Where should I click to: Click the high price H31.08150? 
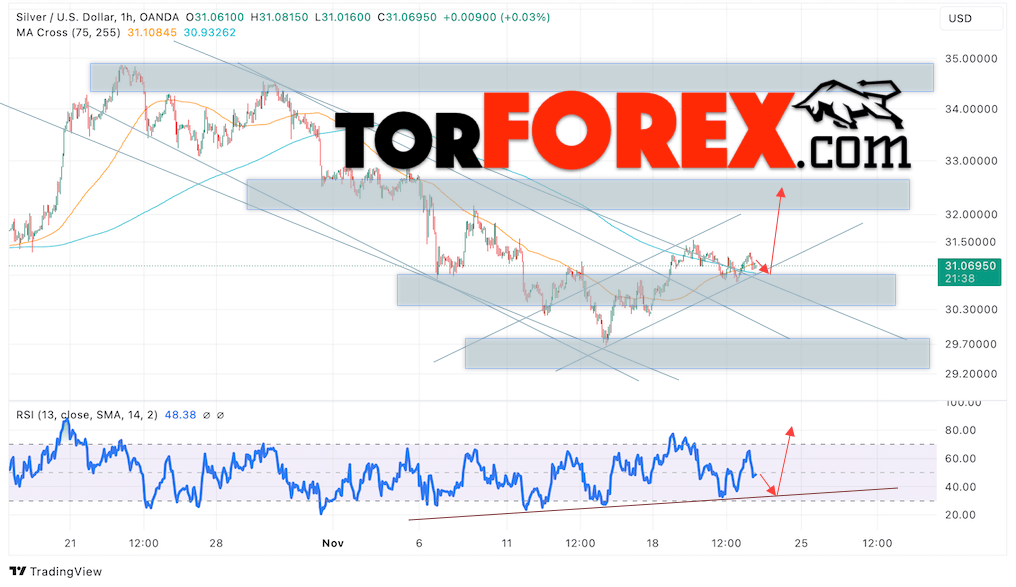(280, 17)
